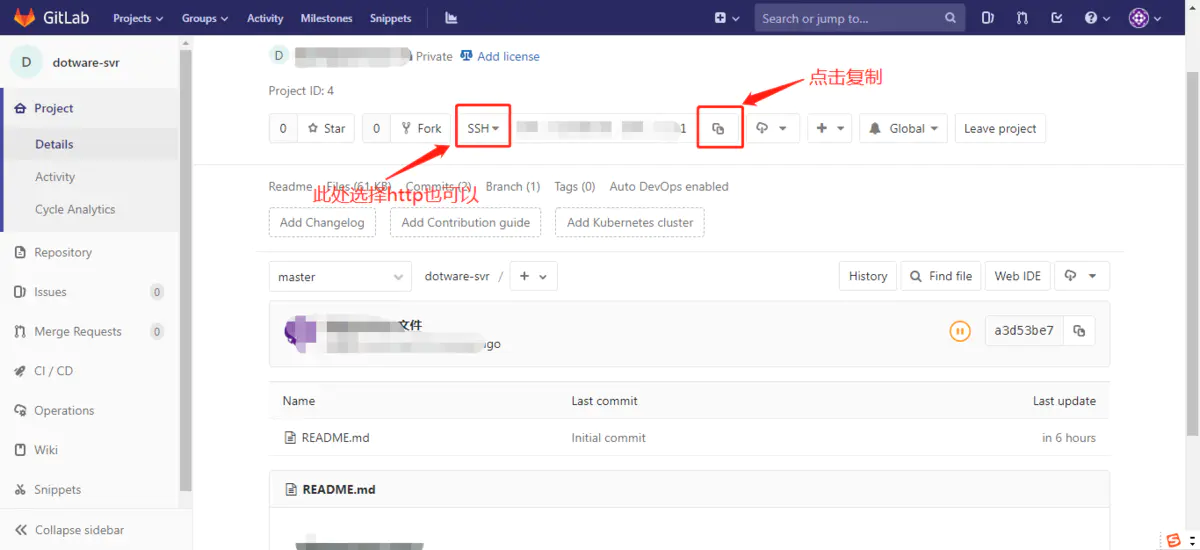Image resolution: width=1200 pixels, height=550 pixels.
Task: Open README.md in the file table
Action: coord(335,438)
